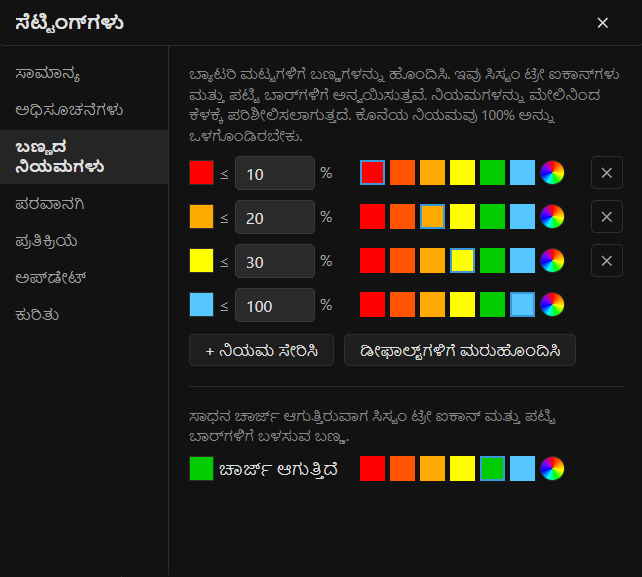This screenshot has height=577, width=642.
Task: Open custom color wheel for charging color
Action: (x=552, y=468)
